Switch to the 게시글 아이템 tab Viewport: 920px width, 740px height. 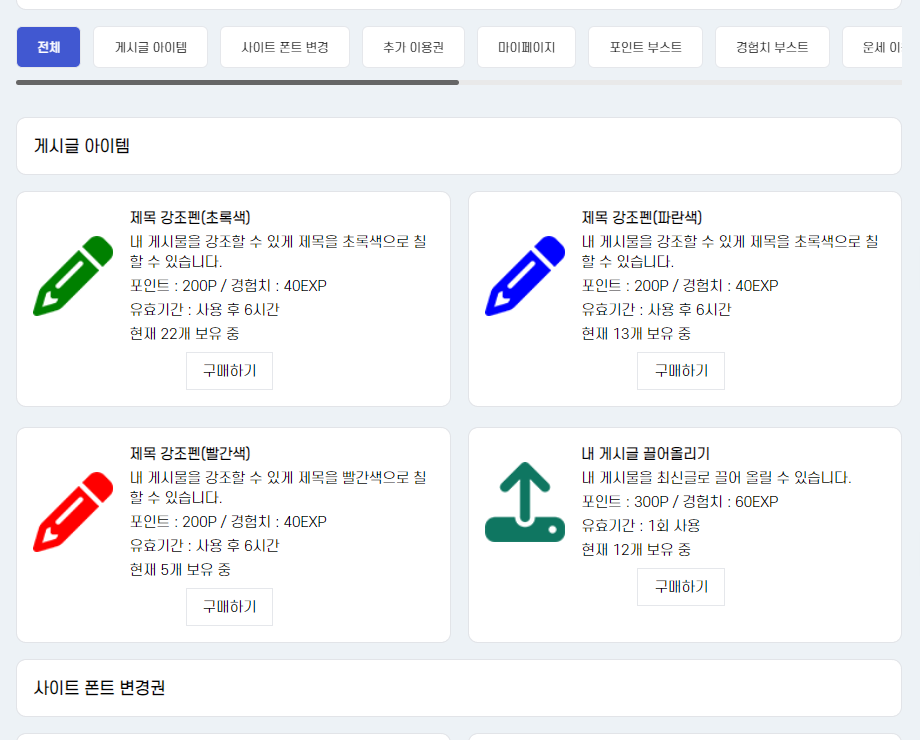[x=150, y=47]
